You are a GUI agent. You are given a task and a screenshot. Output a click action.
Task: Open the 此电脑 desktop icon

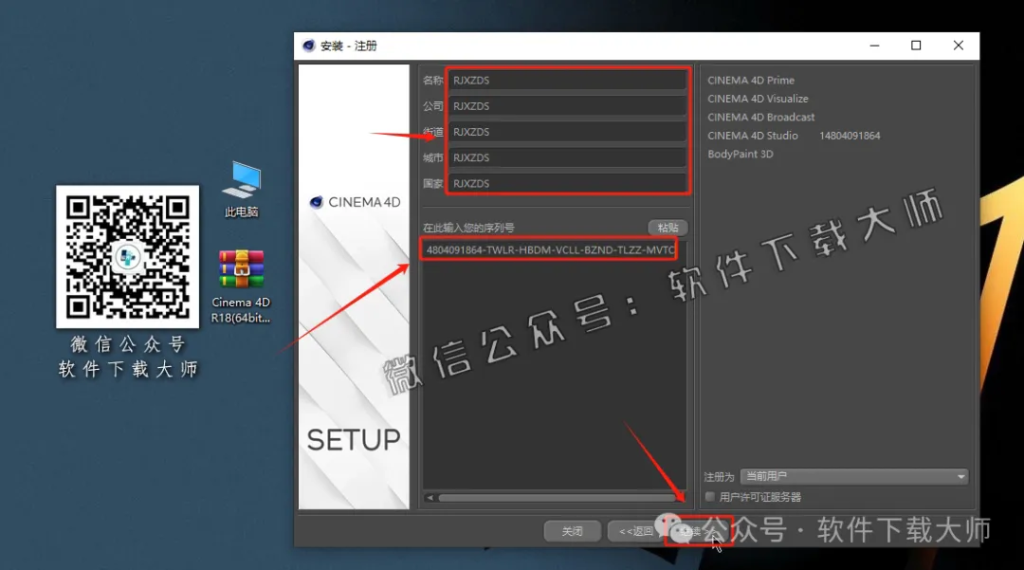[x=242, y=189]
